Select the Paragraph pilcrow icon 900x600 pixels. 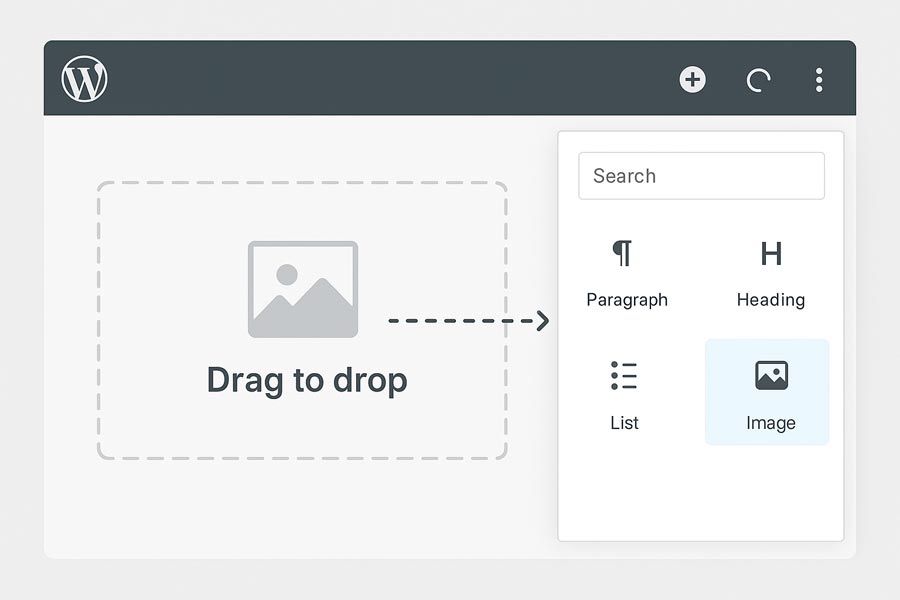623,253
